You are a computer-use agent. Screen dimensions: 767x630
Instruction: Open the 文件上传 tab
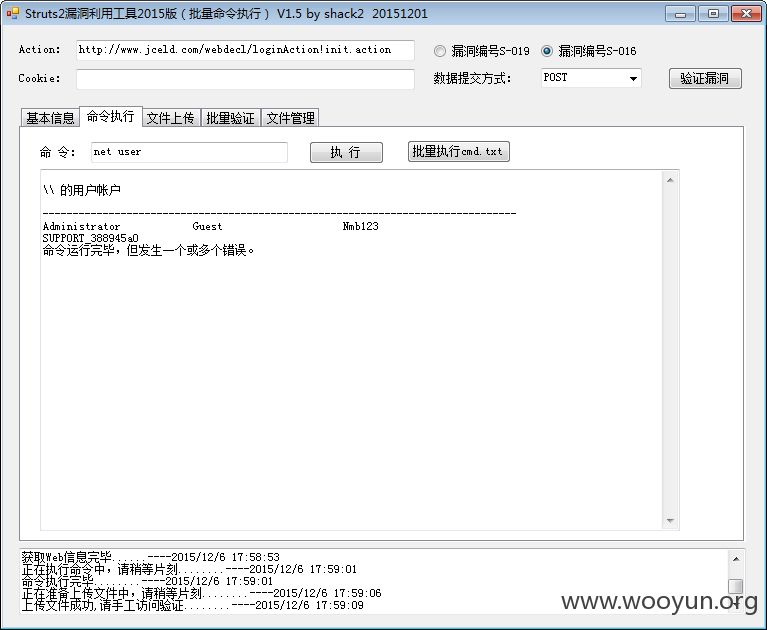pyautogui.click(x=171, y=118)
